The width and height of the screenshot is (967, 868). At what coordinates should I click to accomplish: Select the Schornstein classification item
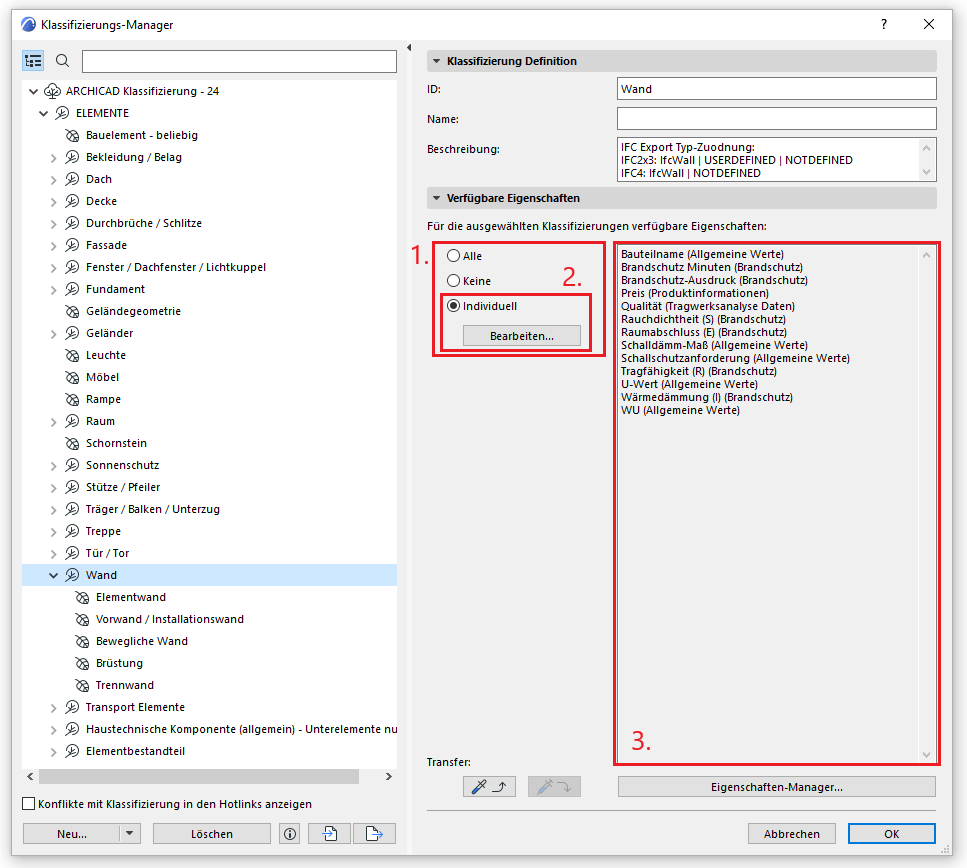point(115,443)
